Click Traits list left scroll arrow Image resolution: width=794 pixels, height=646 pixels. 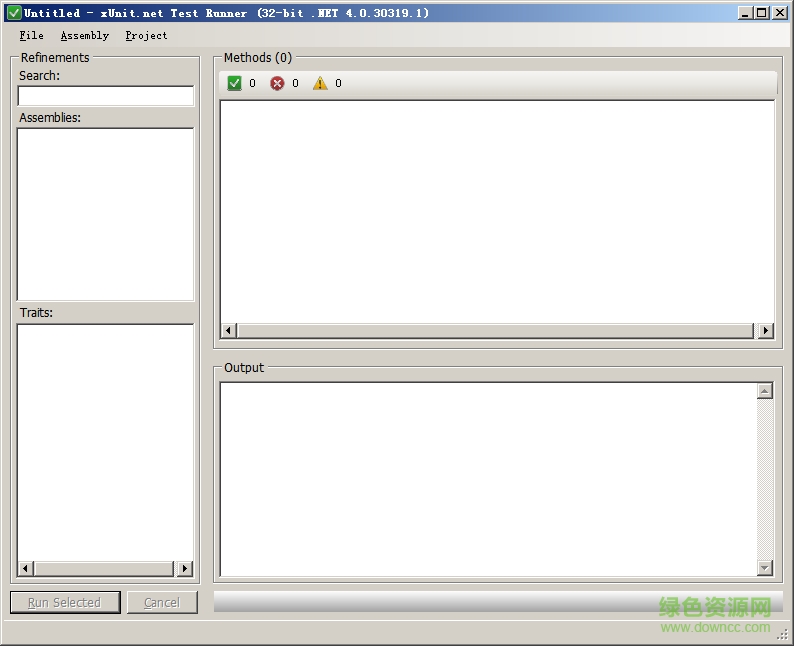click(x=25, y=569)
